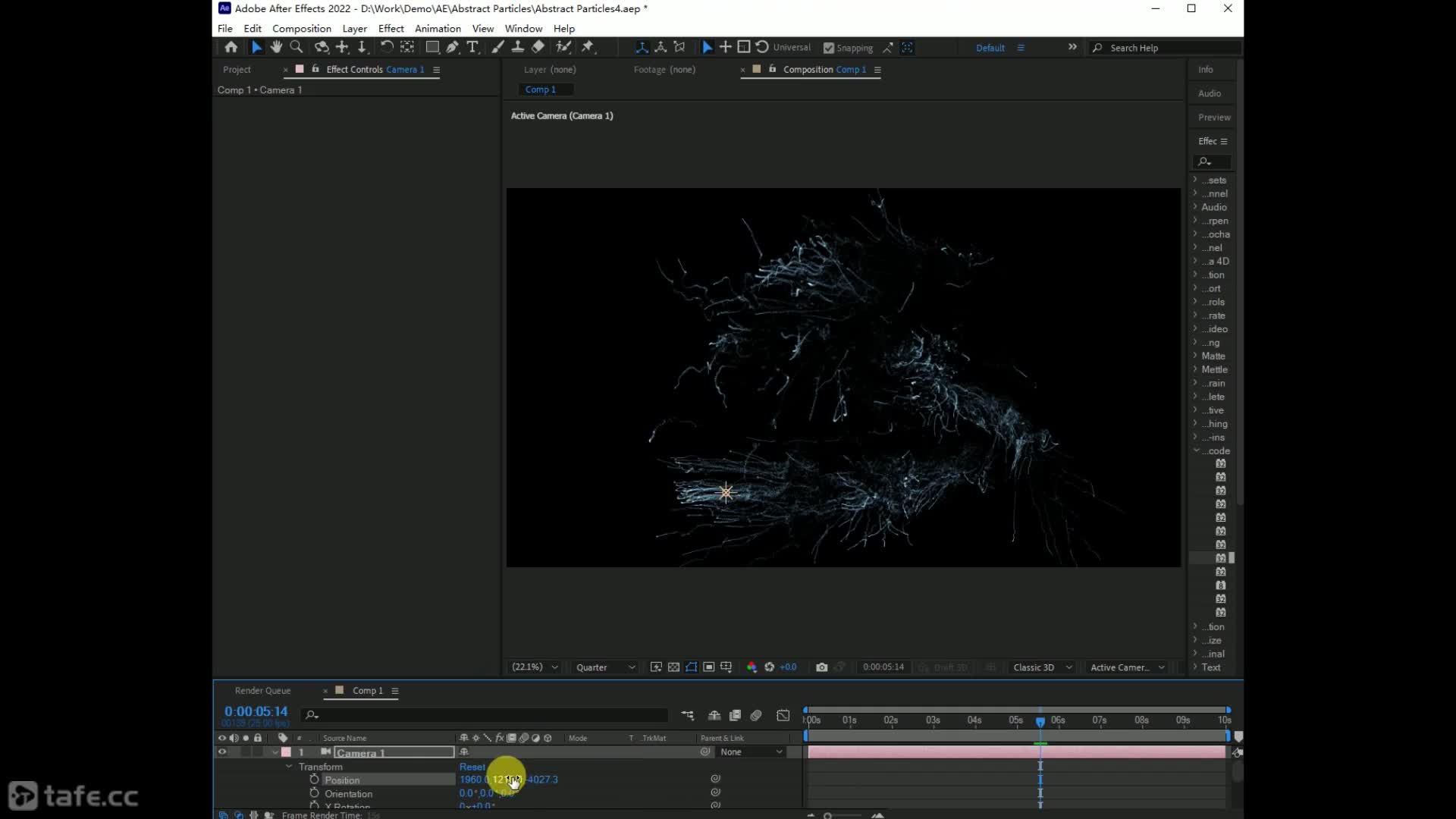
Task: Toggle Region of Interest button
Action: pos(708,667)
